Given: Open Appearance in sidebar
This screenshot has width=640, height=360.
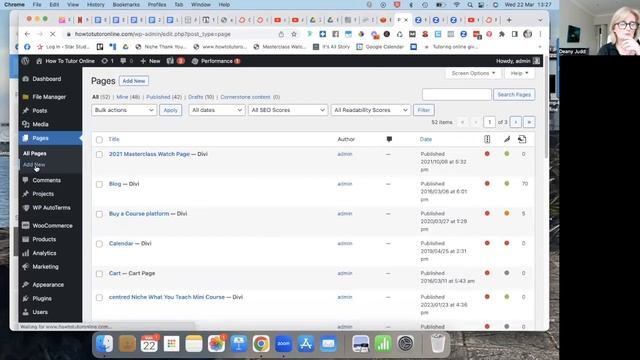Looking at the screenshot, I should coord(48,285).
